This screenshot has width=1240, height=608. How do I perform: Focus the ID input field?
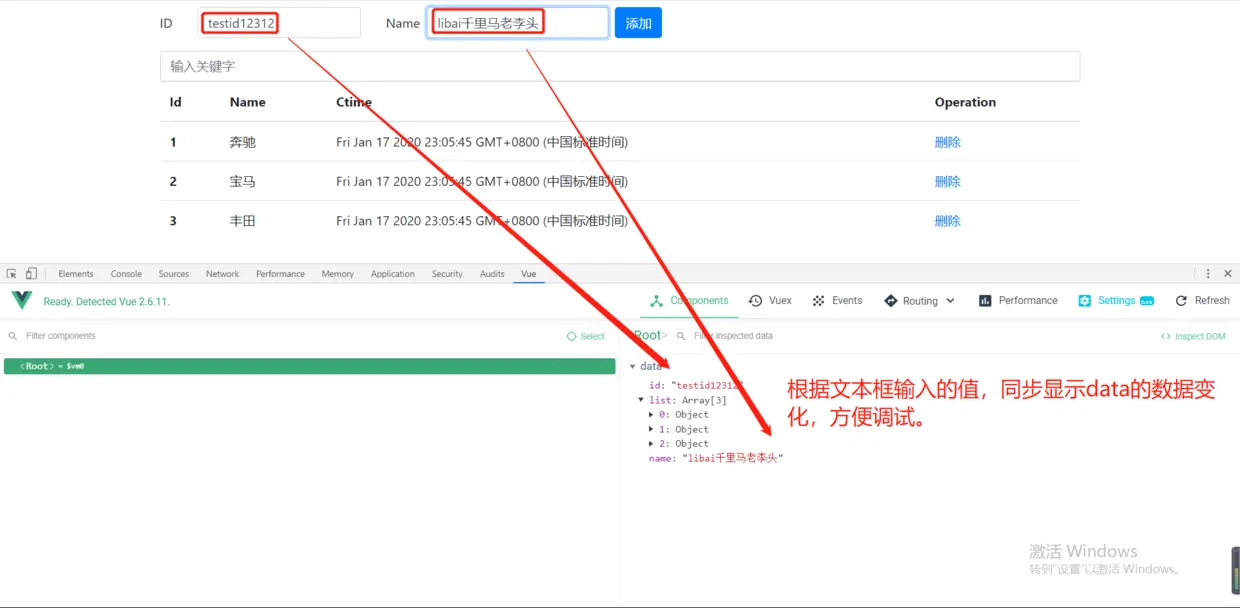(x=279, y=23)
